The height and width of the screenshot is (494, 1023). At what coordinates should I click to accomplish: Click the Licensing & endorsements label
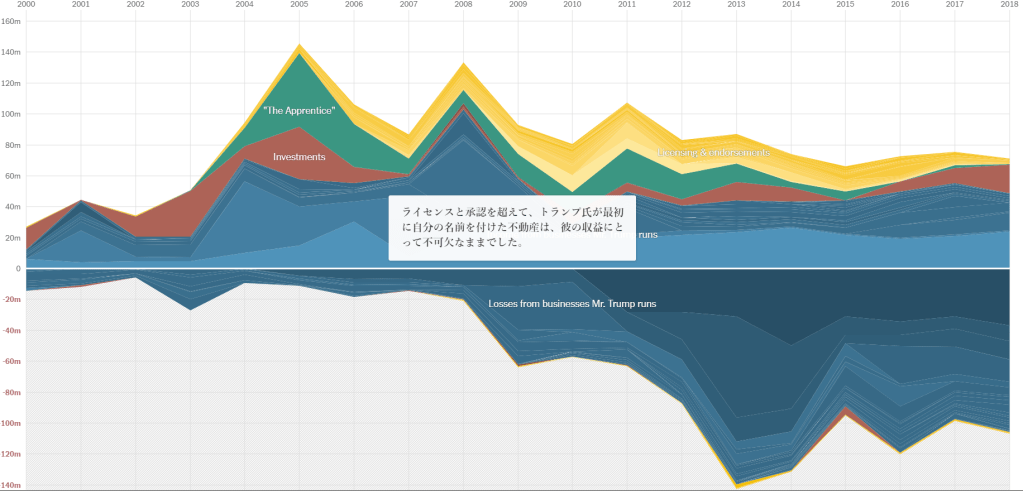click(713, 152)
